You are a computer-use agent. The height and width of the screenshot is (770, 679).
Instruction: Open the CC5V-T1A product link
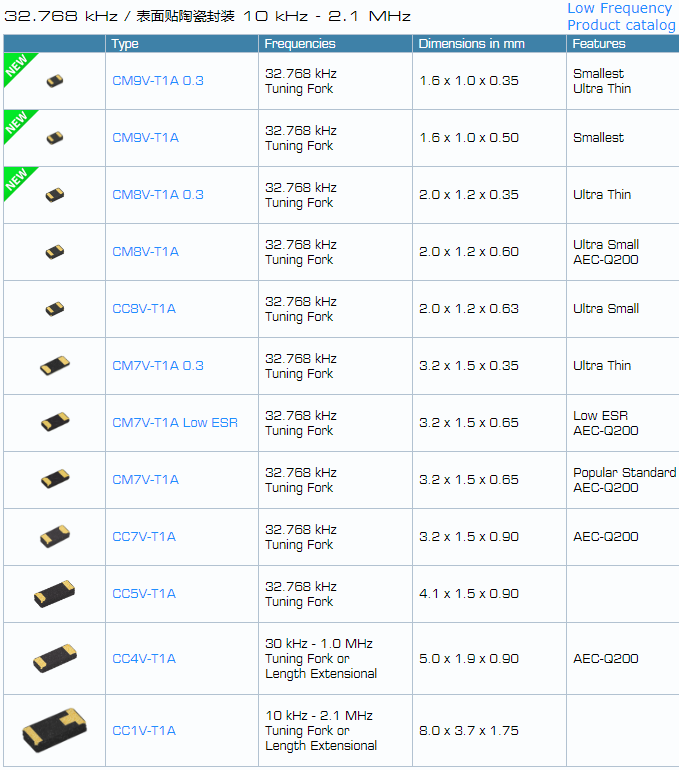pos(143,594)
